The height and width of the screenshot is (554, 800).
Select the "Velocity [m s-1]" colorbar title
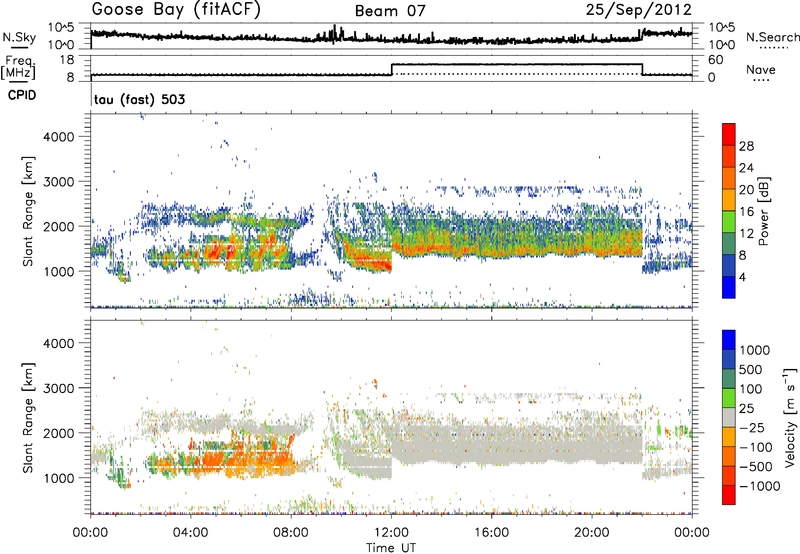pyautogui.click(x=789, y=417)
